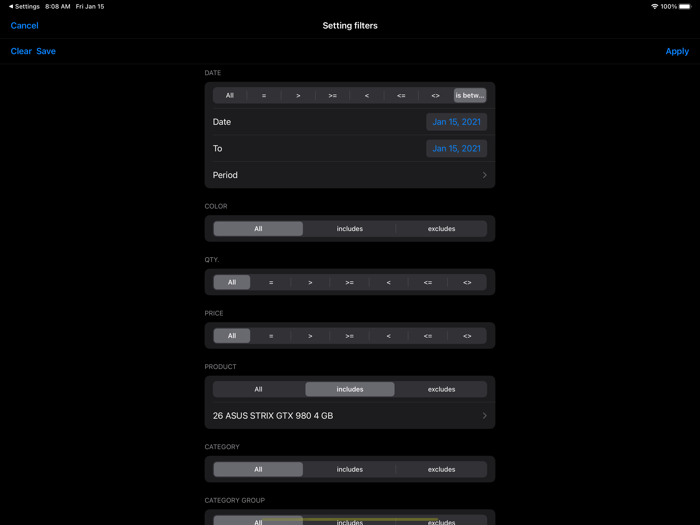Tap the Wi-Fi status icon

654,6
